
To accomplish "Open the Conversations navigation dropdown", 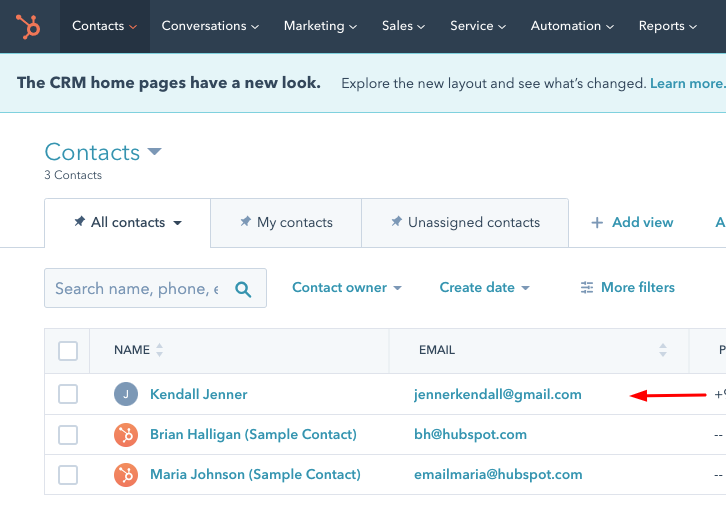I will 210,26.
